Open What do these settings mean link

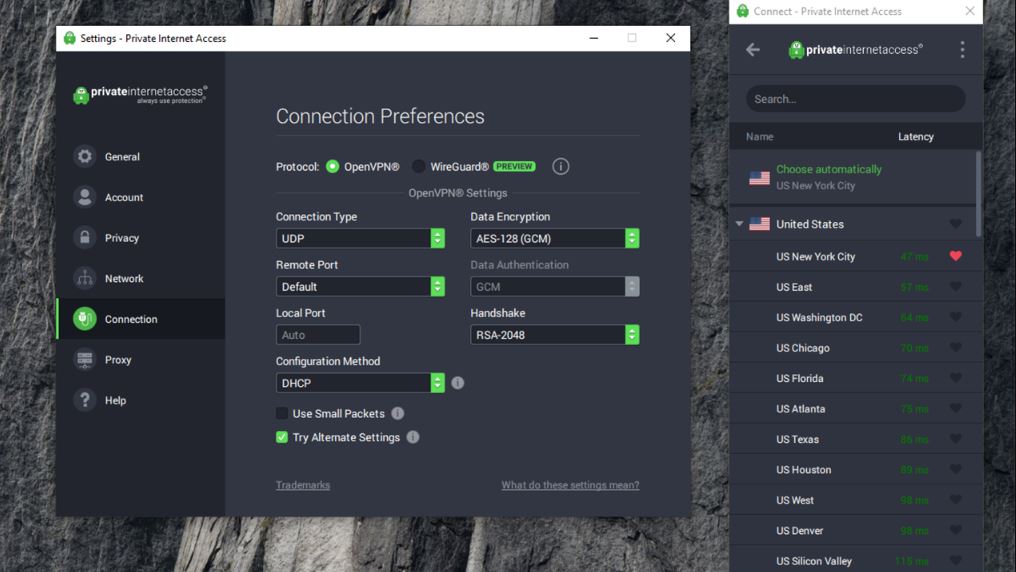tap(570, 485)
